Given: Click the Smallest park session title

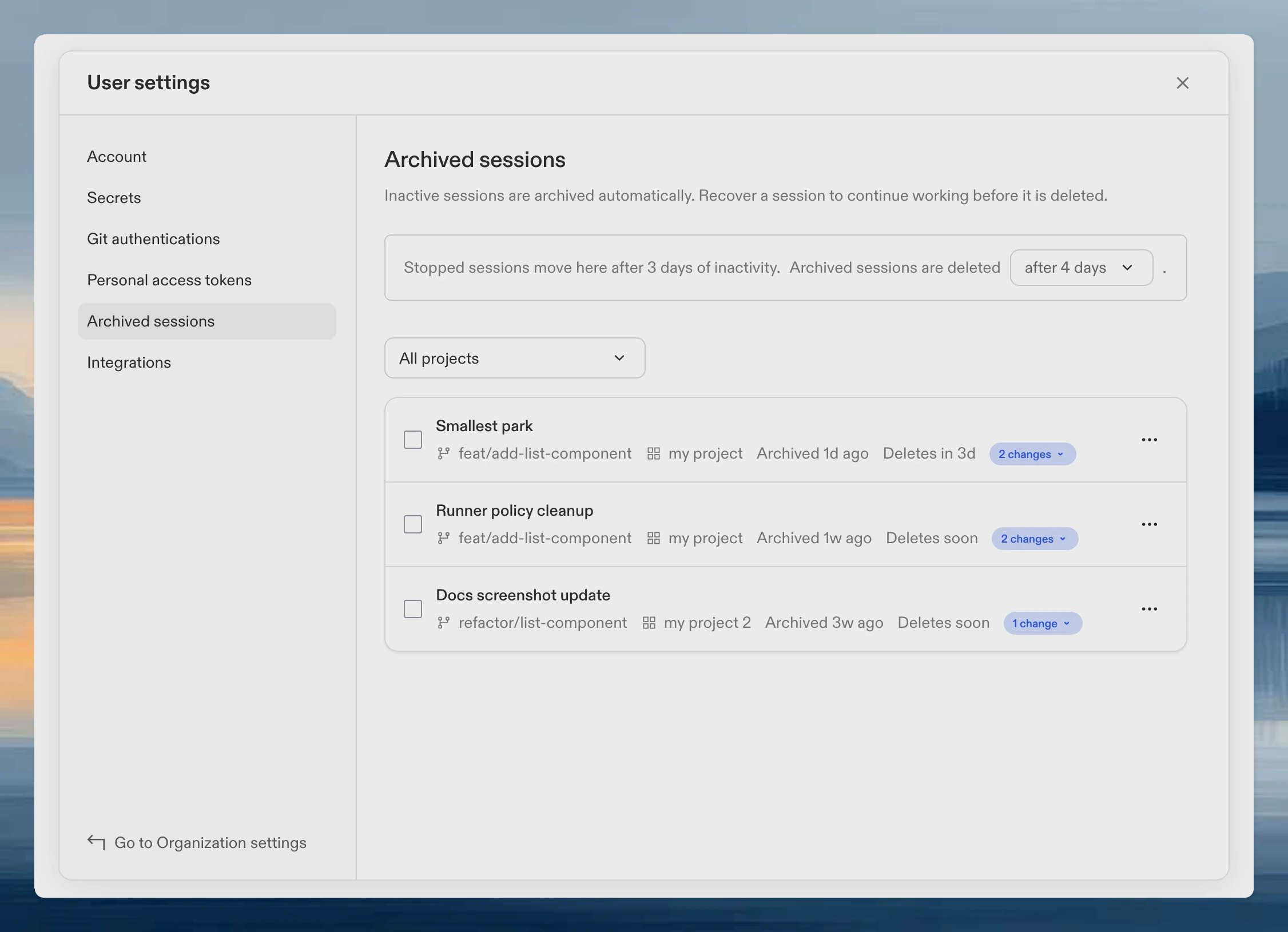Looking at the screenshot, I should point(484,426).
